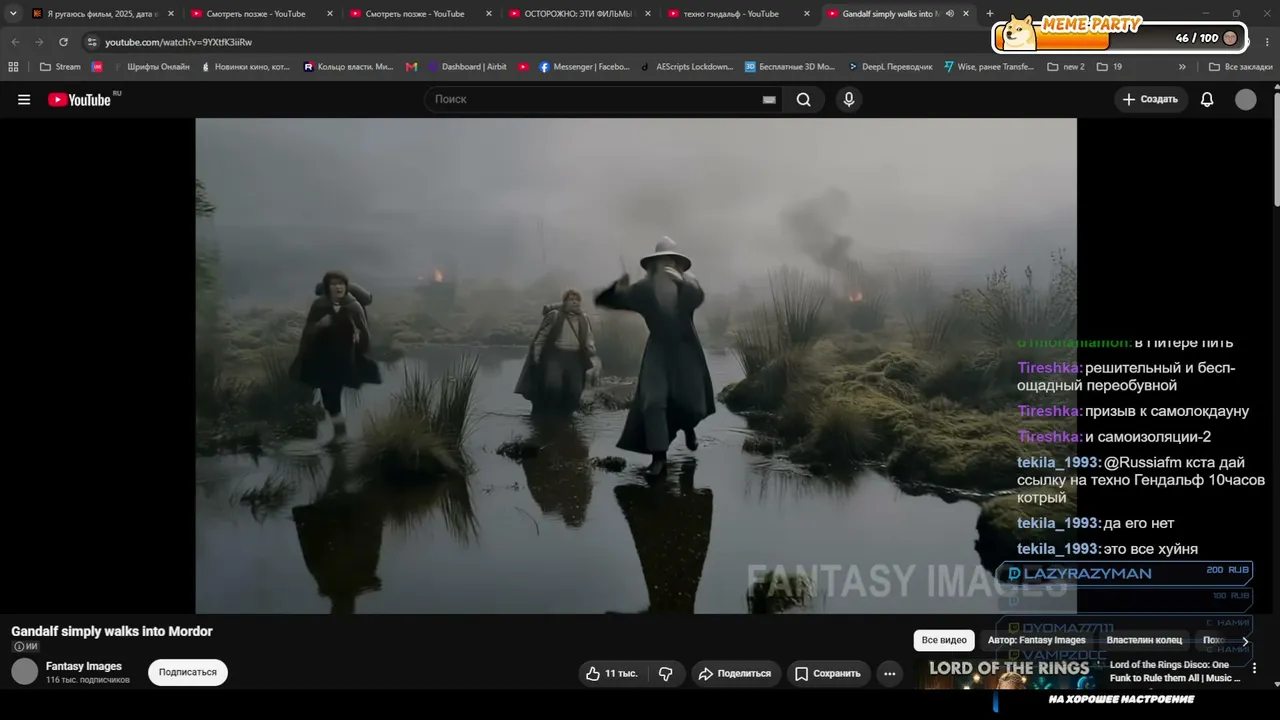Screen dimensions: 1280x720
Task: Open Fantasy Images channel name link
Action: coord(84,666)
